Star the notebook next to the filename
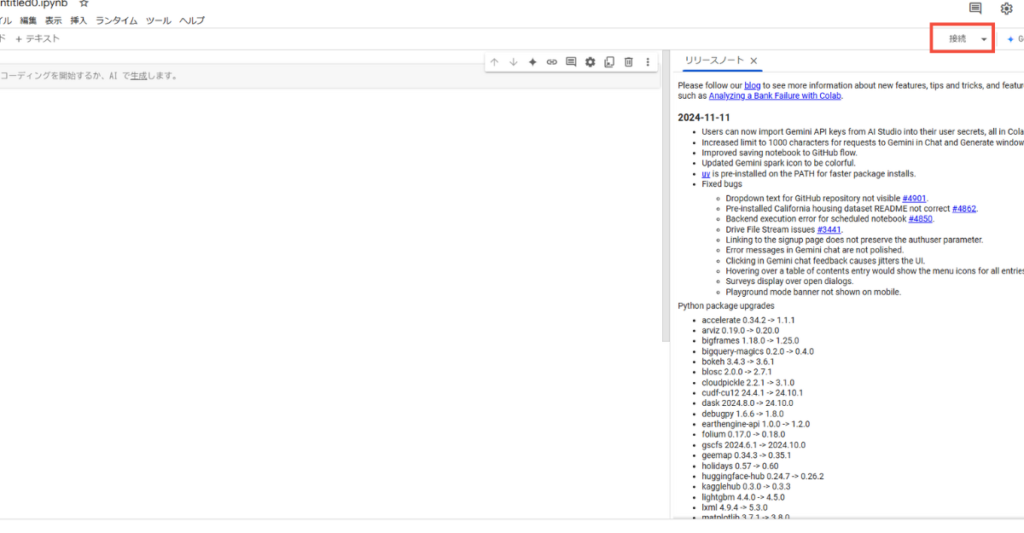The width and height of the screenshot is (1024, 533). point(84,4)
